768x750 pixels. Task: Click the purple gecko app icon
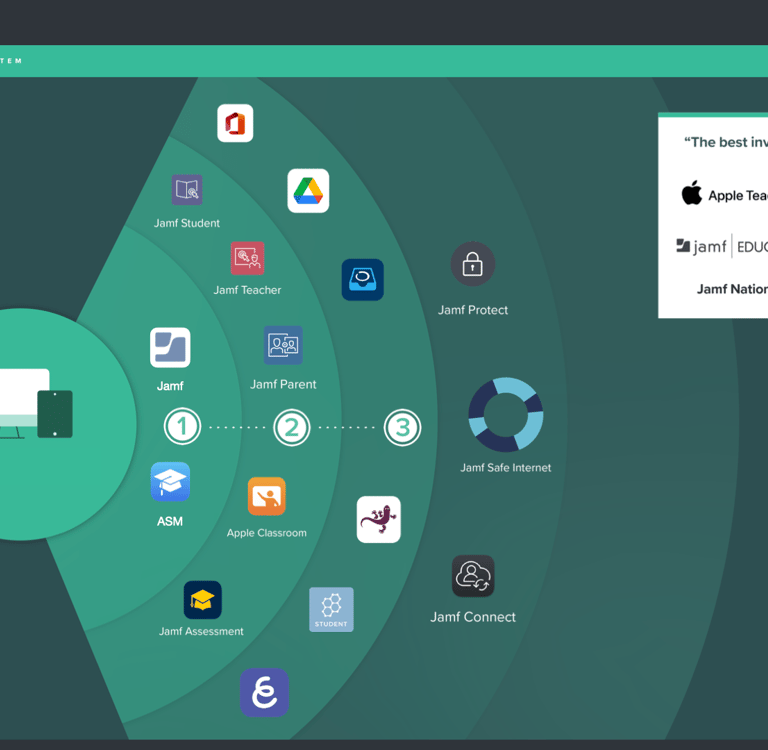pos(379,519)
